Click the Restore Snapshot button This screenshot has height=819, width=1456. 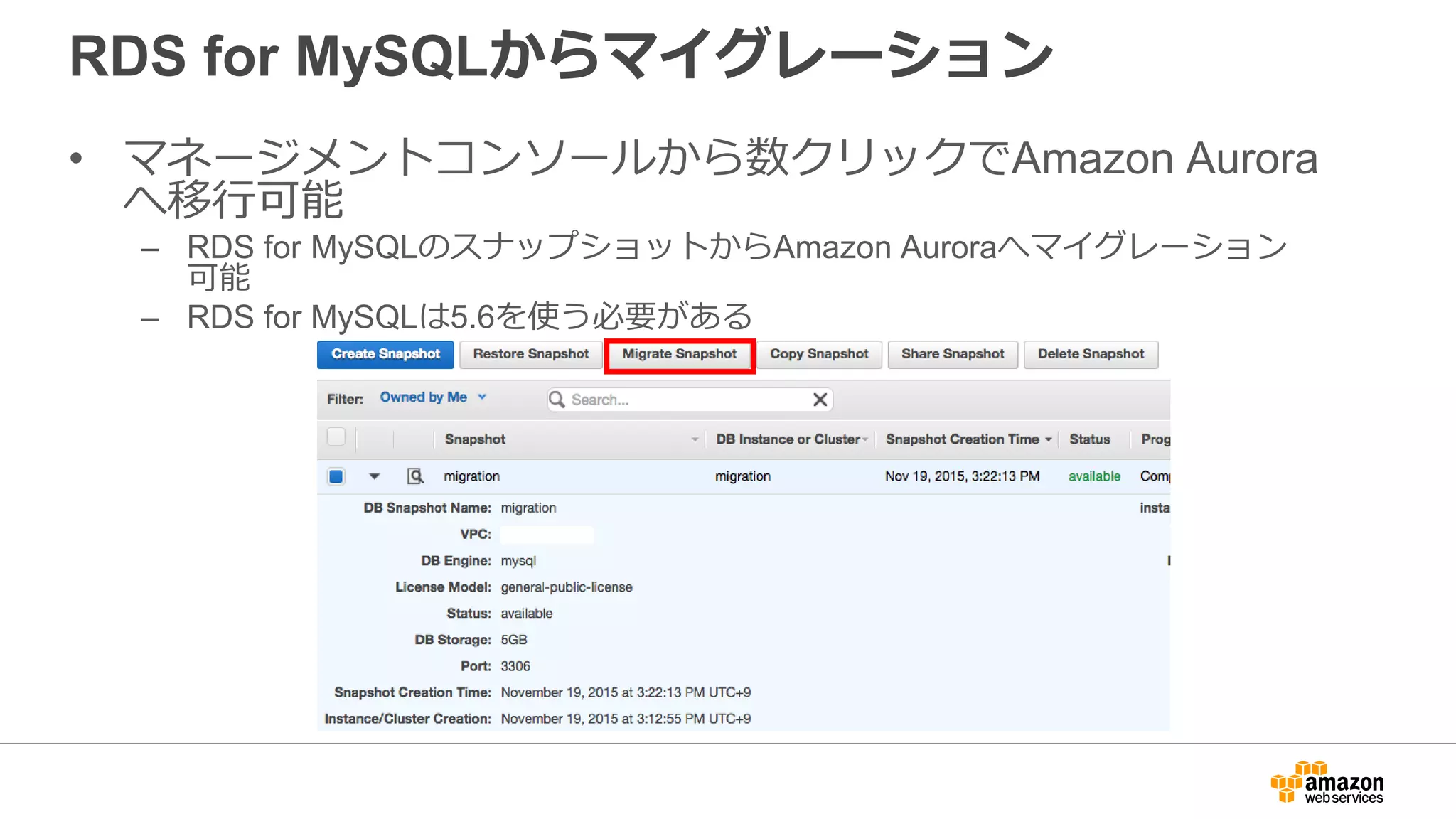click(x=530, y=354)
